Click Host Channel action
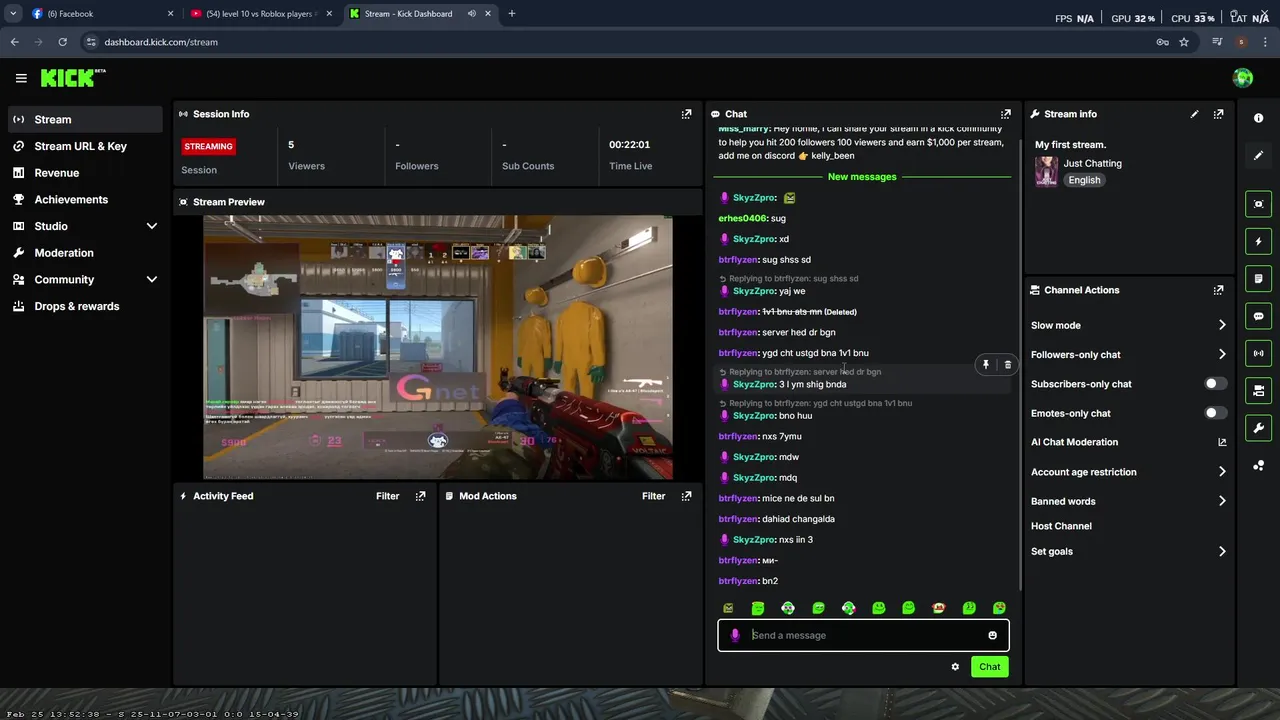The height and width of the screenshot is (720, 1280). click(1061, 526)
